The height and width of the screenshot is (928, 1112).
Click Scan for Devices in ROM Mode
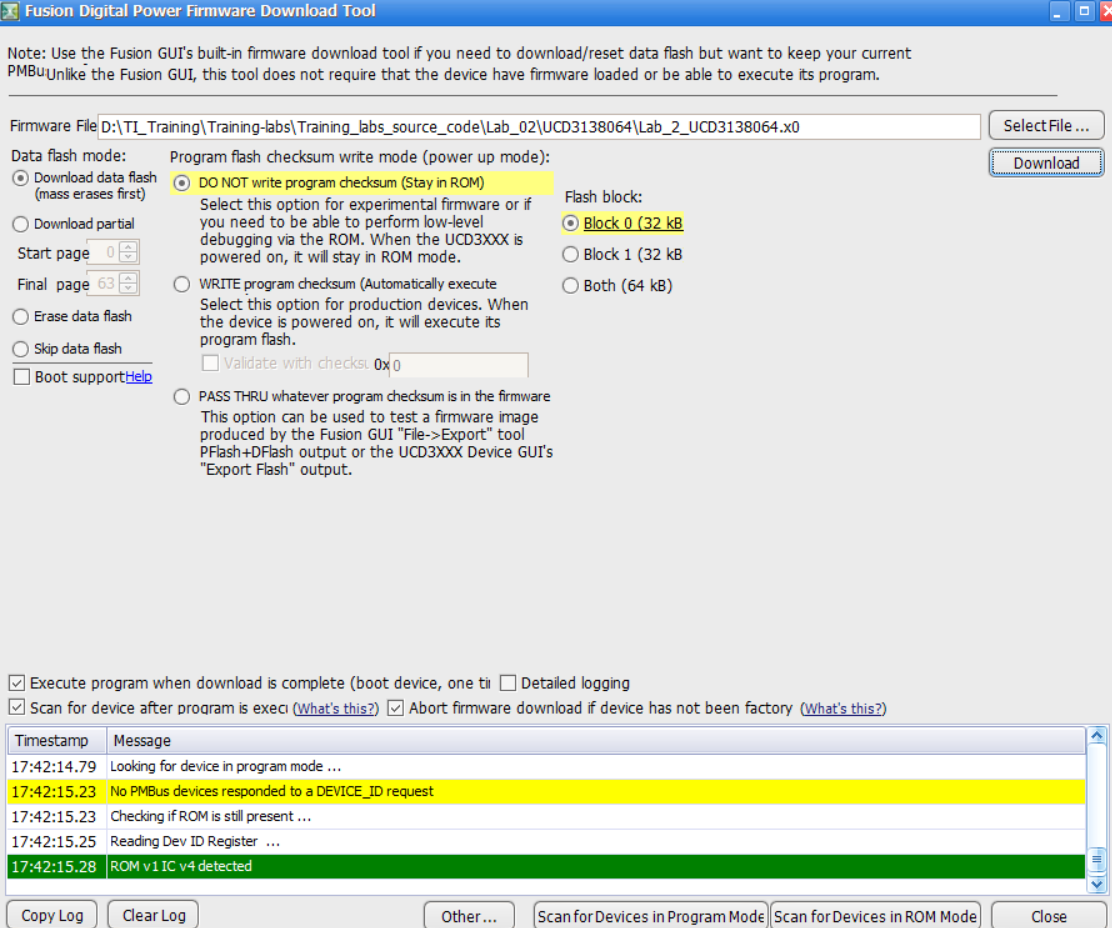click(875, 916)
